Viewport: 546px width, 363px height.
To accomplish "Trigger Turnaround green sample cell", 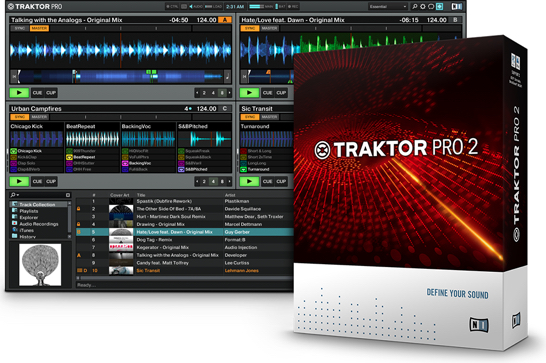I will [243, 169].
